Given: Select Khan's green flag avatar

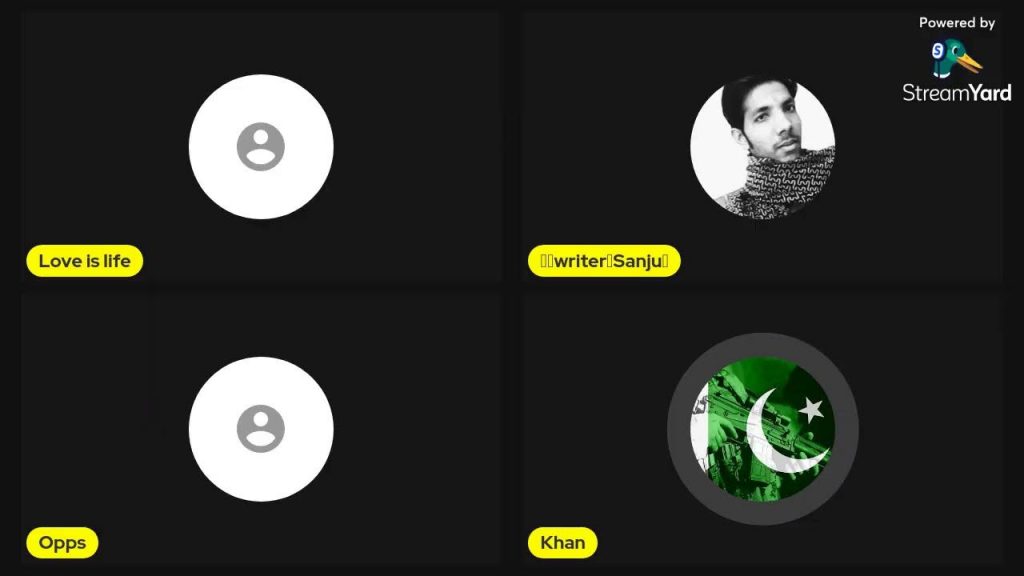Looking at the screenshot, I should tap(763, 429).
